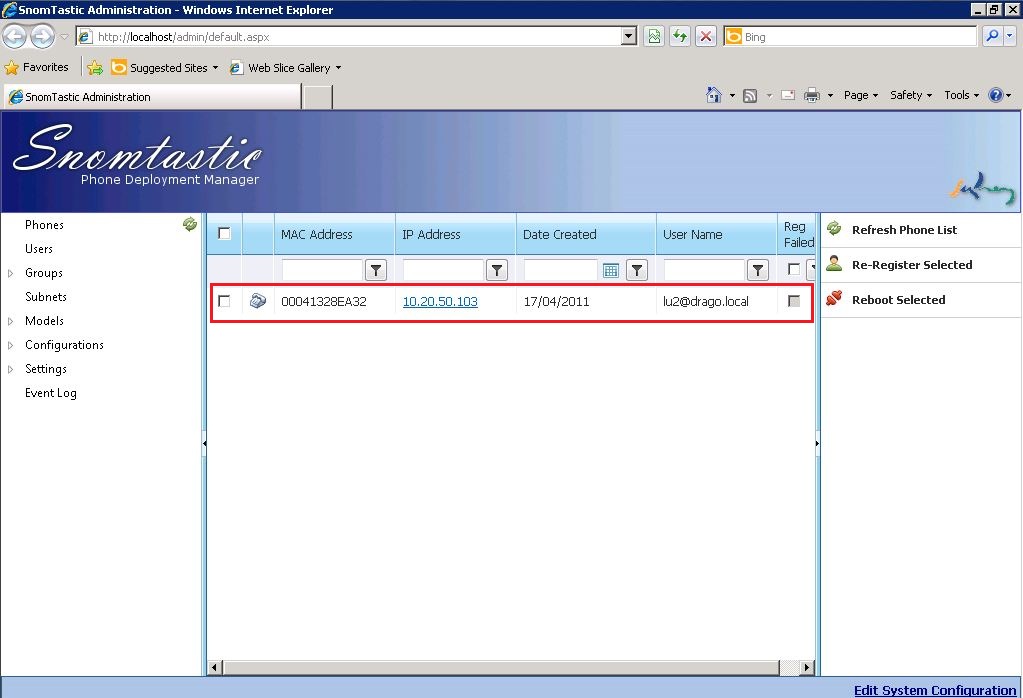Open the Edit System Configuration link

(934, 689)
